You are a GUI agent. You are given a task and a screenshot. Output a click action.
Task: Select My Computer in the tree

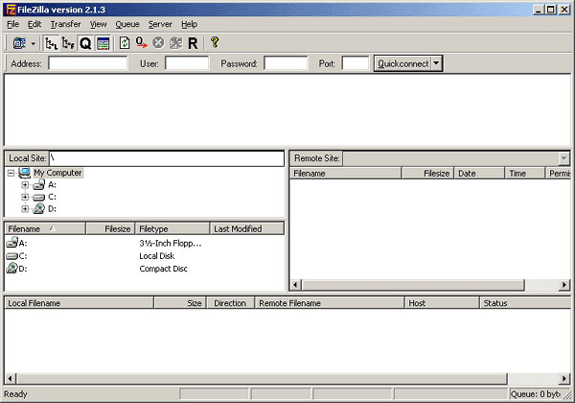point(58,173)
